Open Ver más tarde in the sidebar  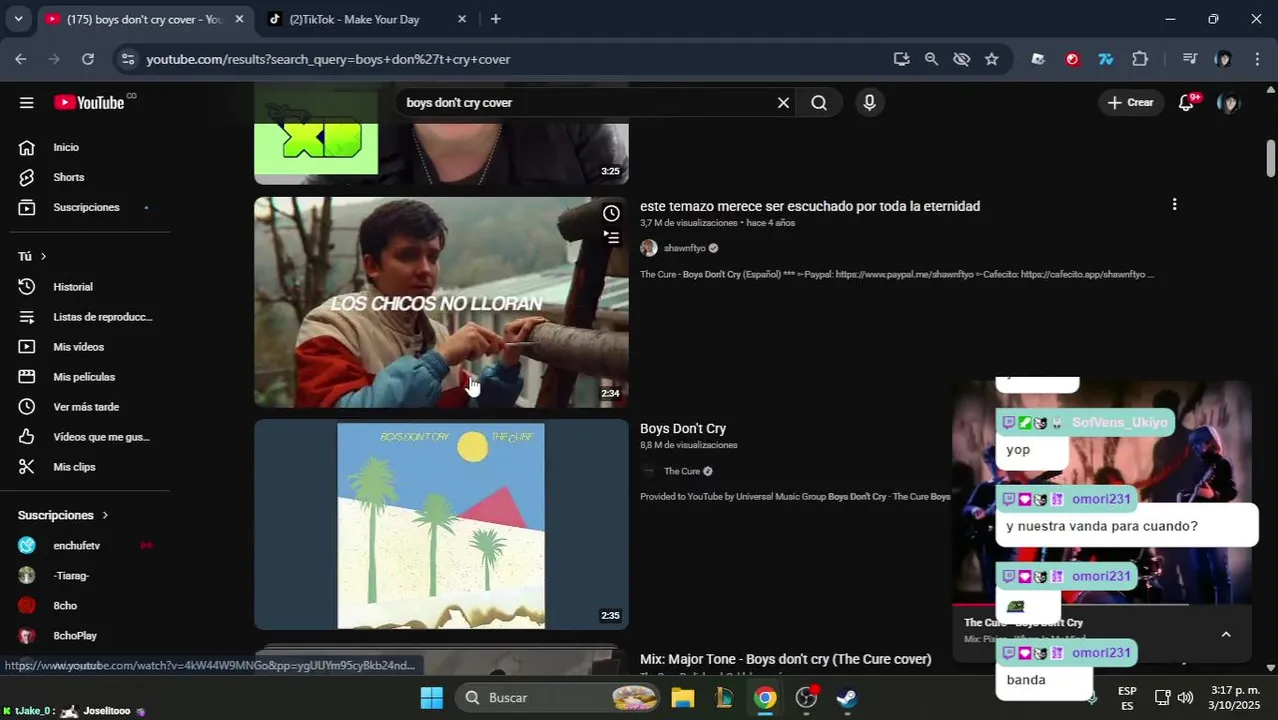(x=85, y=407)
